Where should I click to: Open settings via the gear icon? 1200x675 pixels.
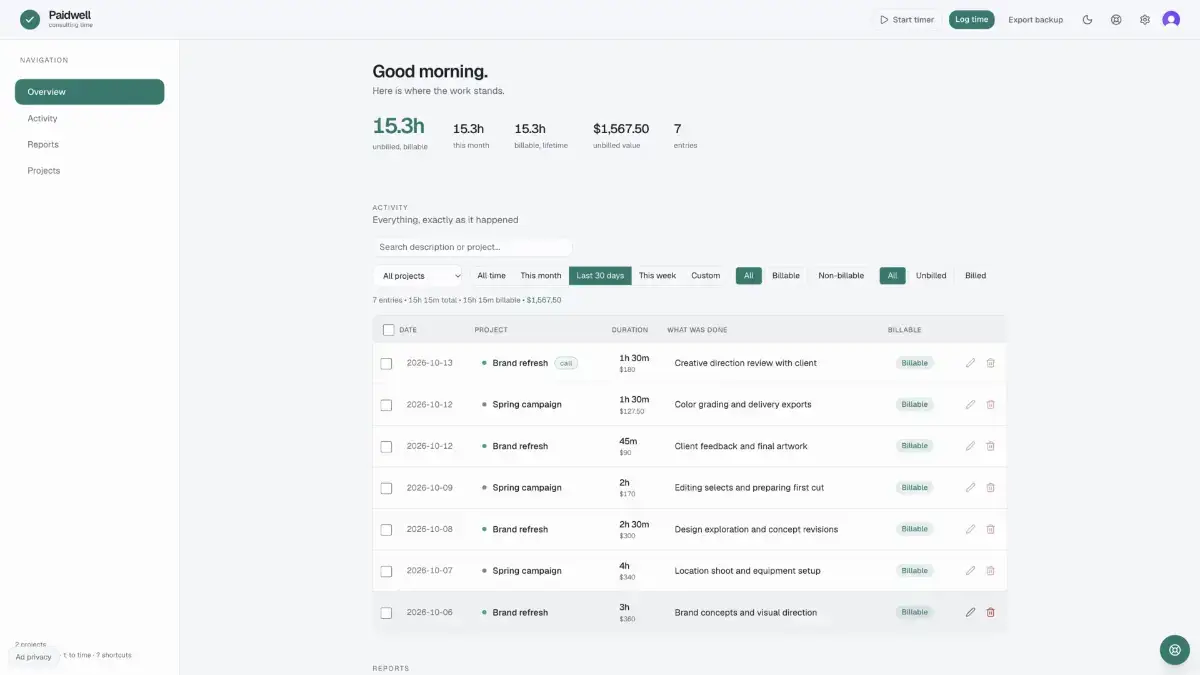pyautogui.click(x=1144, y=19)
